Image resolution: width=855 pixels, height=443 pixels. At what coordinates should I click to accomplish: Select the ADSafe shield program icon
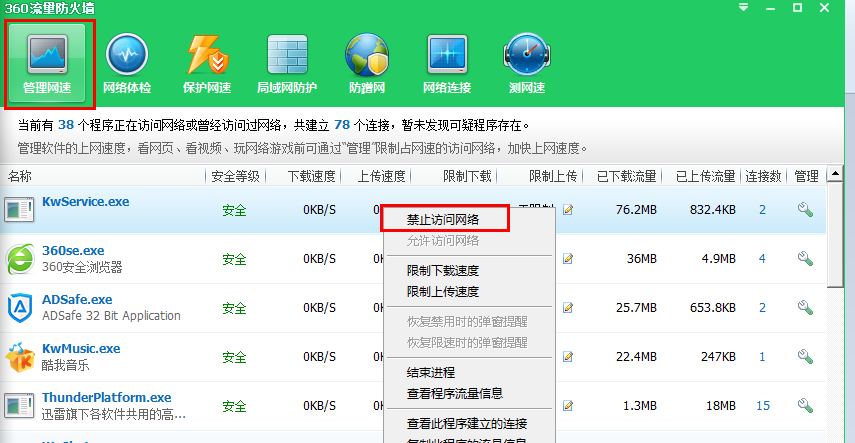tap(20, 308)
